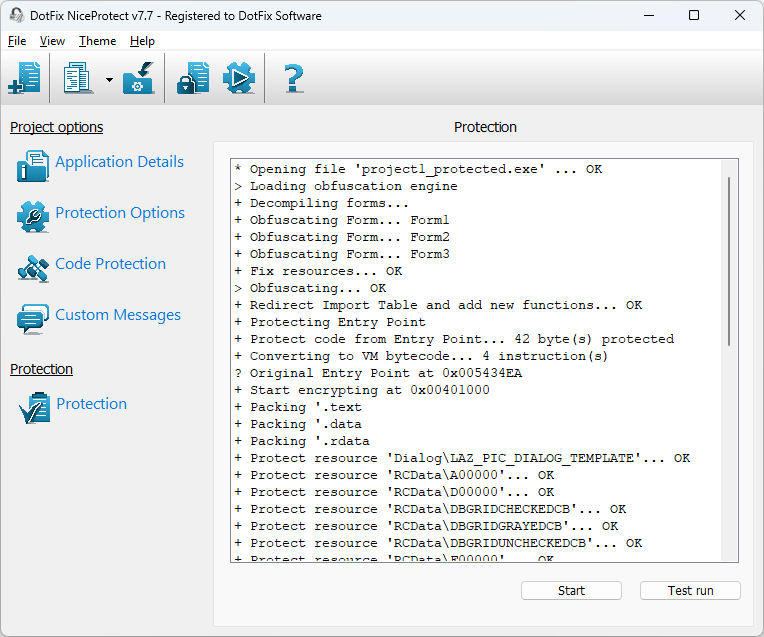Viewport: 764px width, 637px height.
Task: Click the Protection checklist icon
Action: pos(34,407)
